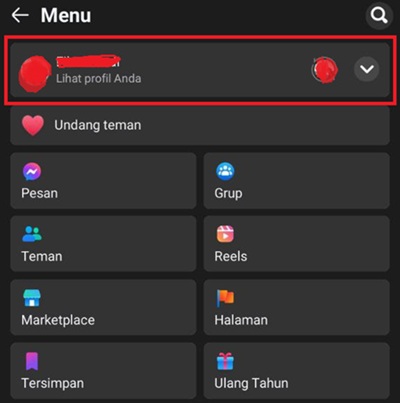This screenshot has width=400, height=403.
Task: Tap the Reels clapperboard icon
Action: (225, 234)
